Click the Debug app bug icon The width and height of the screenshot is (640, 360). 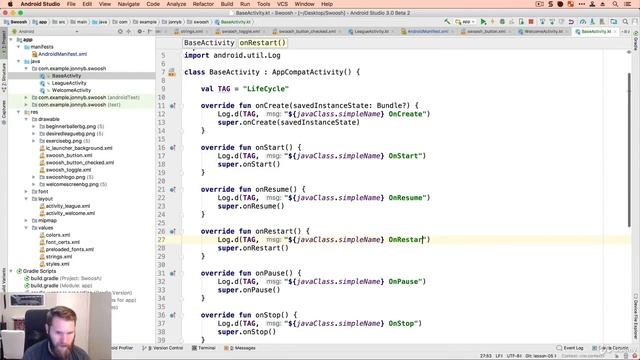tap(502, 22)
